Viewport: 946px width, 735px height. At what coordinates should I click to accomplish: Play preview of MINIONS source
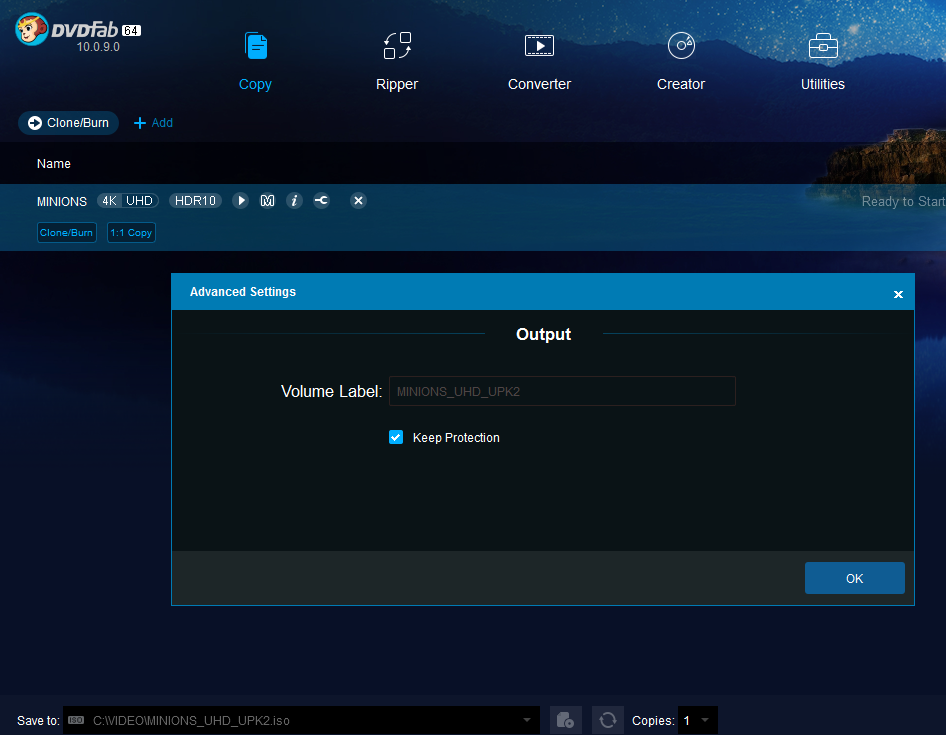(240, 201)
